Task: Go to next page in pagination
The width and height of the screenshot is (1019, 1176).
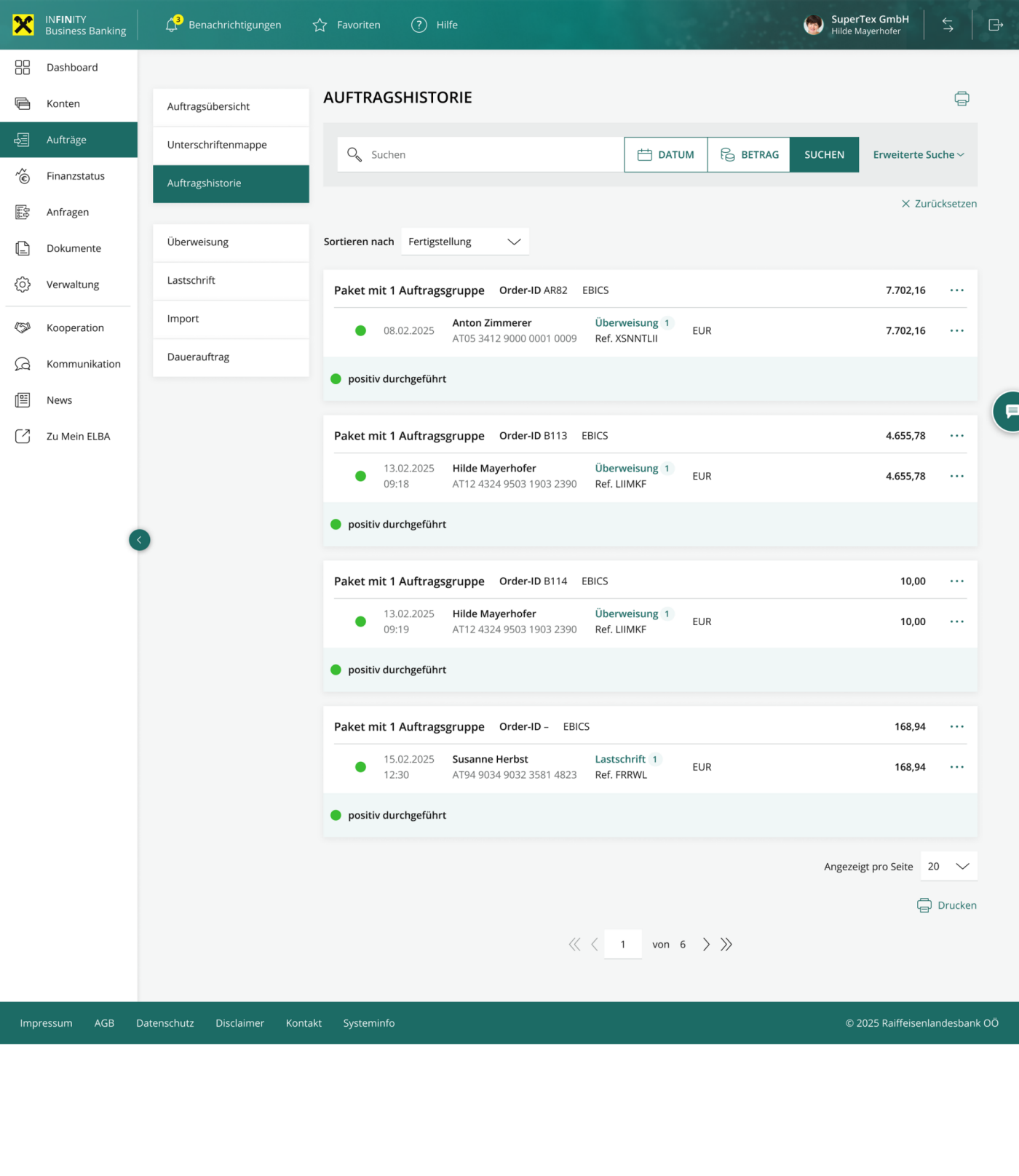Action: coord(706,945)
